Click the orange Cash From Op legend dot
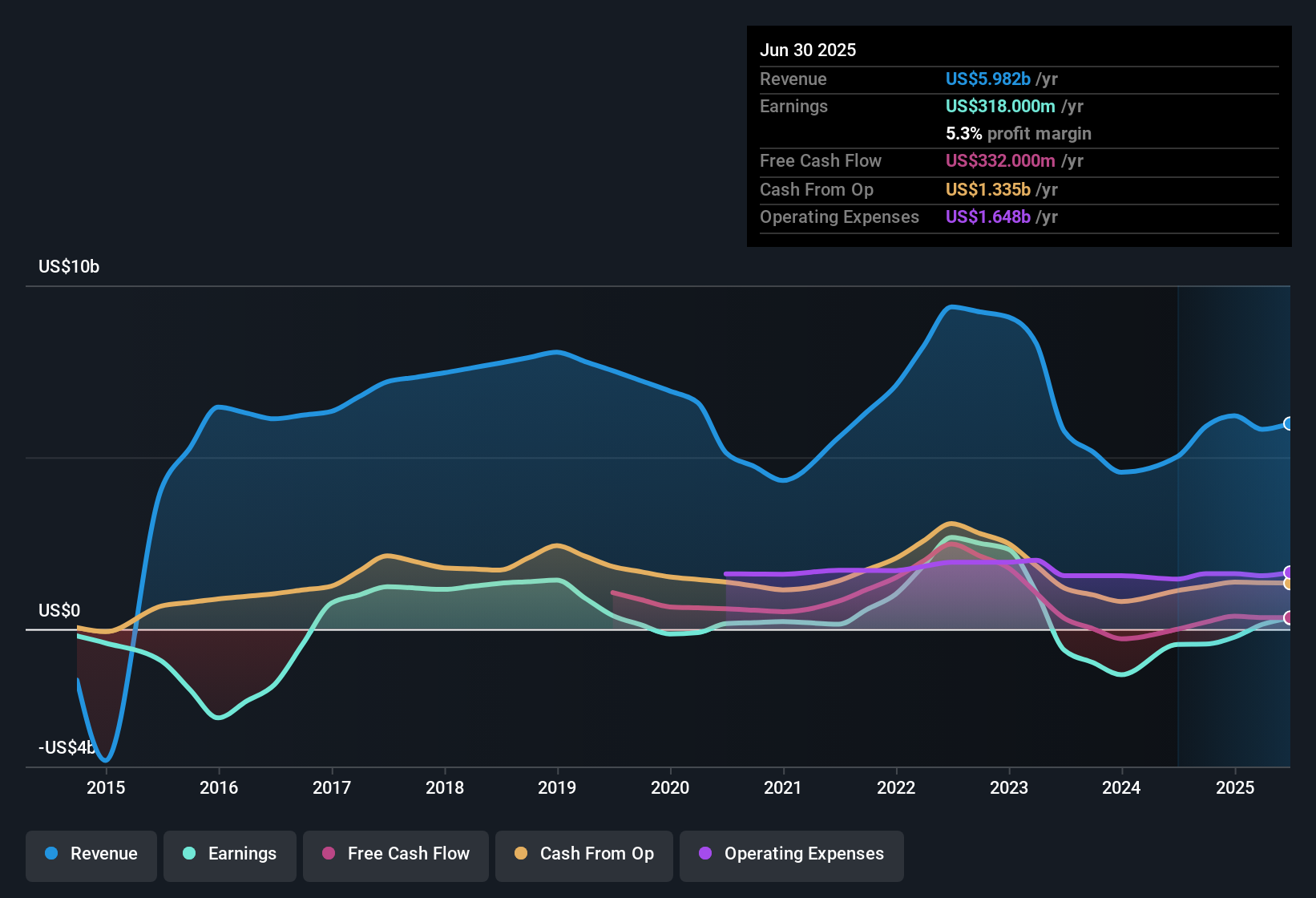1316x898 pixels. pos(521,854)
